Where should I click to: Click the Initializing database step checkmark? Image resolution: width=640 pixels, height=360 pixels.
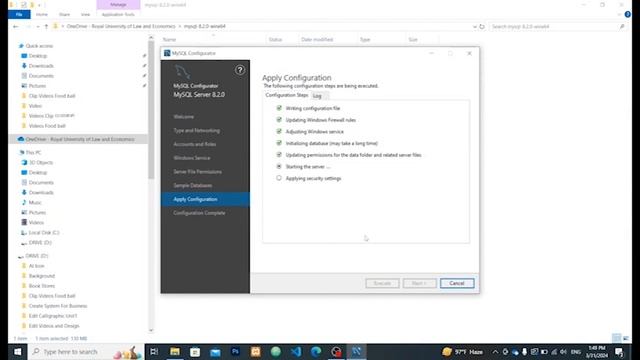279,143
